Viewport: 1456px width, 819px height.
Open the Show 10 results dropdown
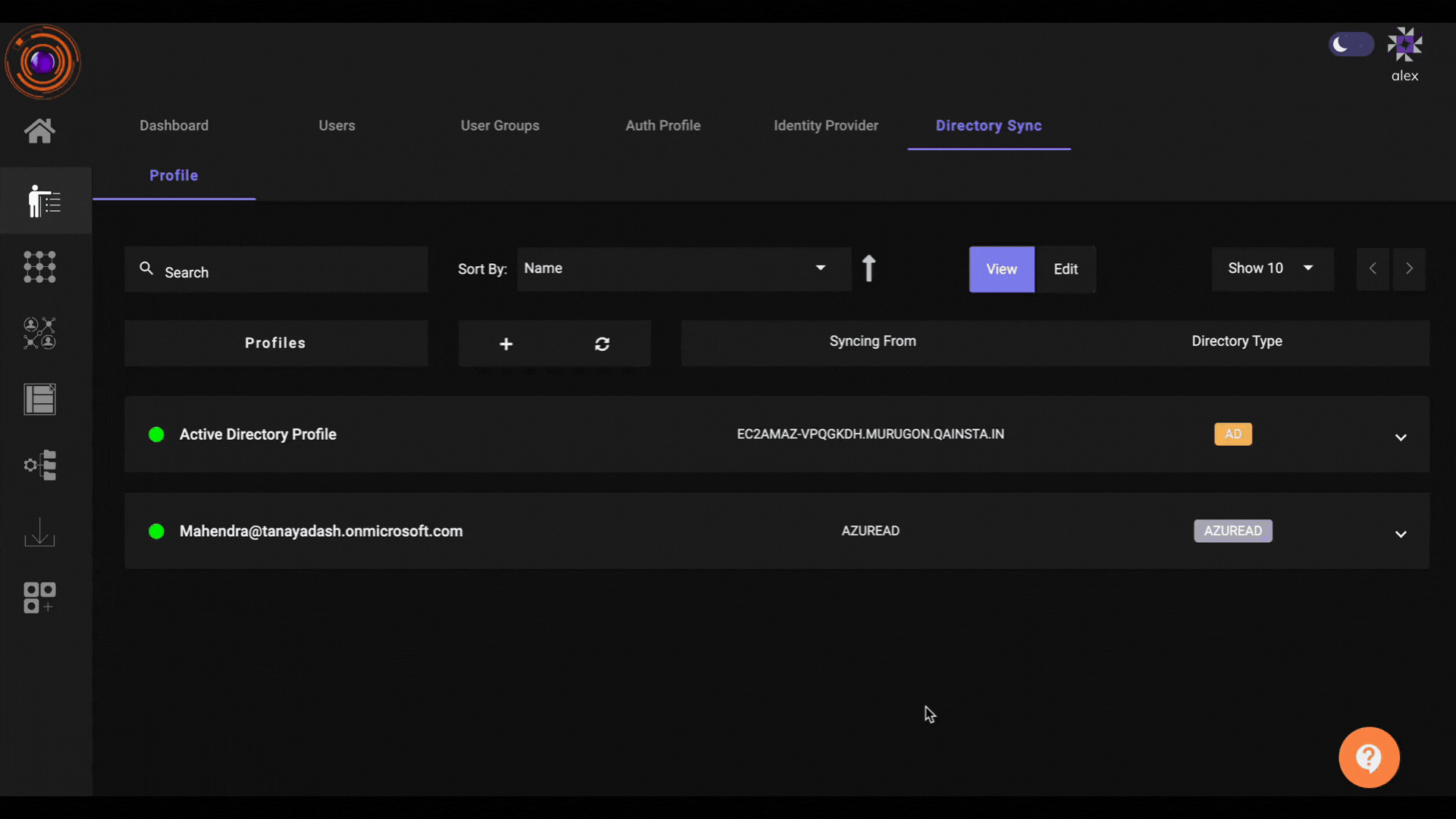1272,268
